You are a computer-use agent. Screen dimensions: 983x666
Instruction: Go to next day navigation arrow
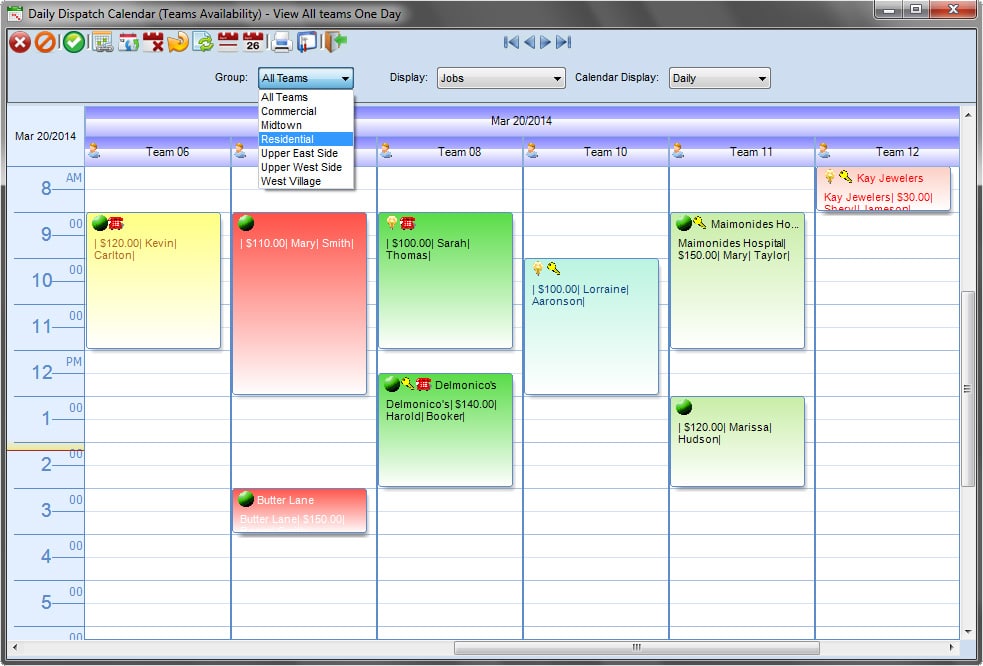click(x=545, y=42)
